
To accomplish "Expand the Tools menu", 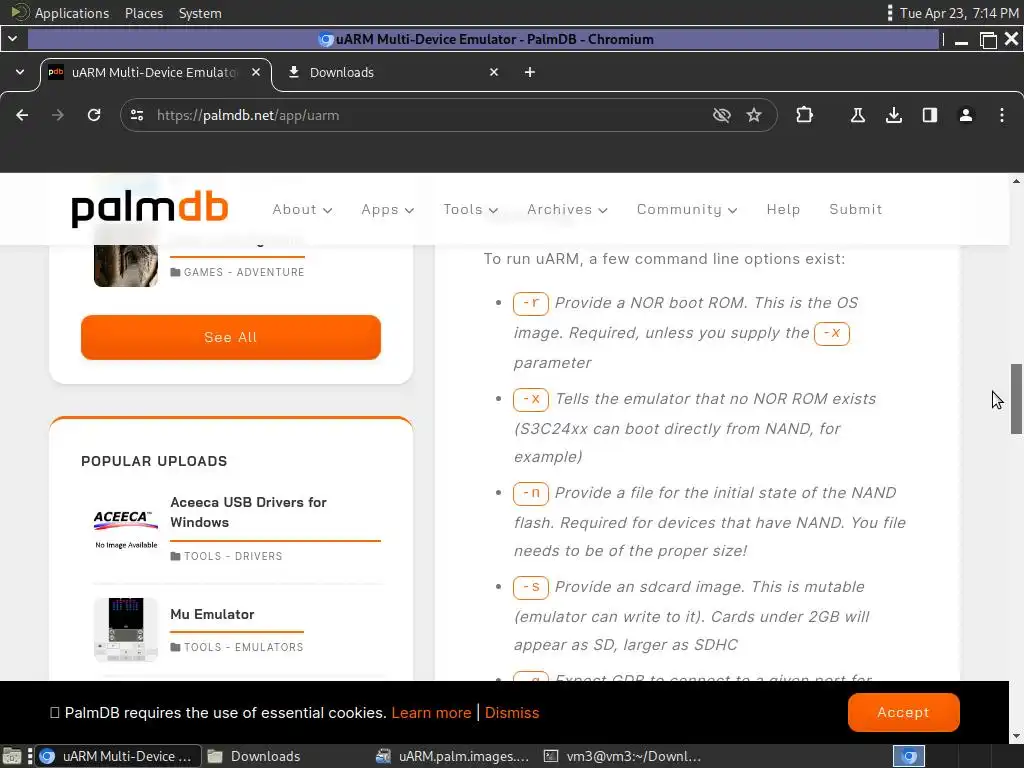I will (471, 210).
